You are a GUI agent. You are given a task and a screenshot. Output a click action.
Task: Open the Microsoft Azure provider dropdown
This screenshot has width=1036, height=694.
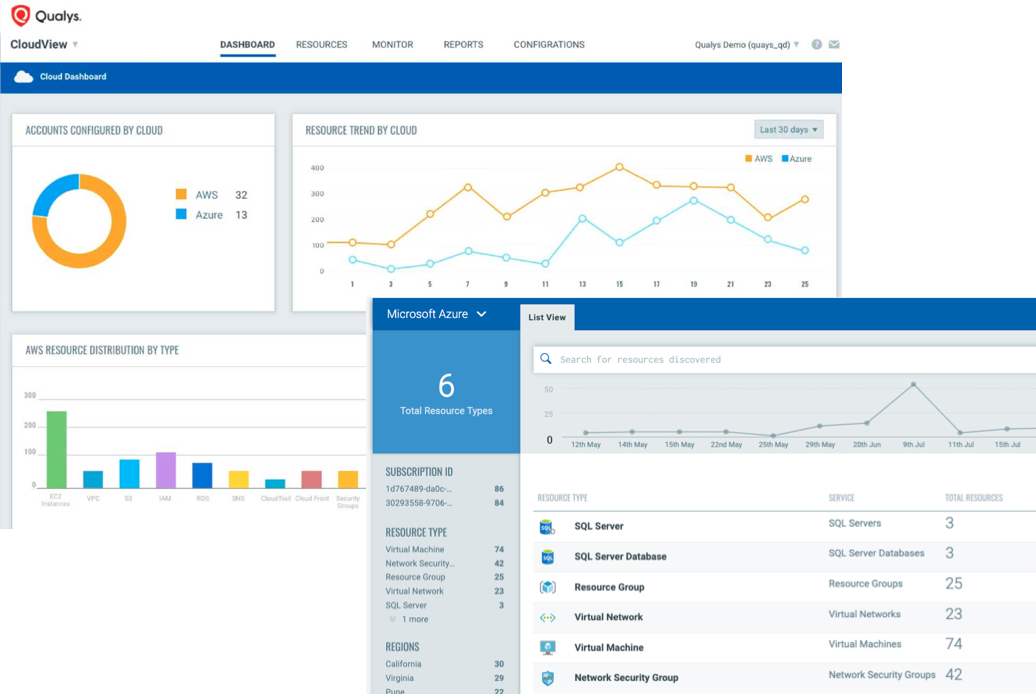(x=437, y=314)
